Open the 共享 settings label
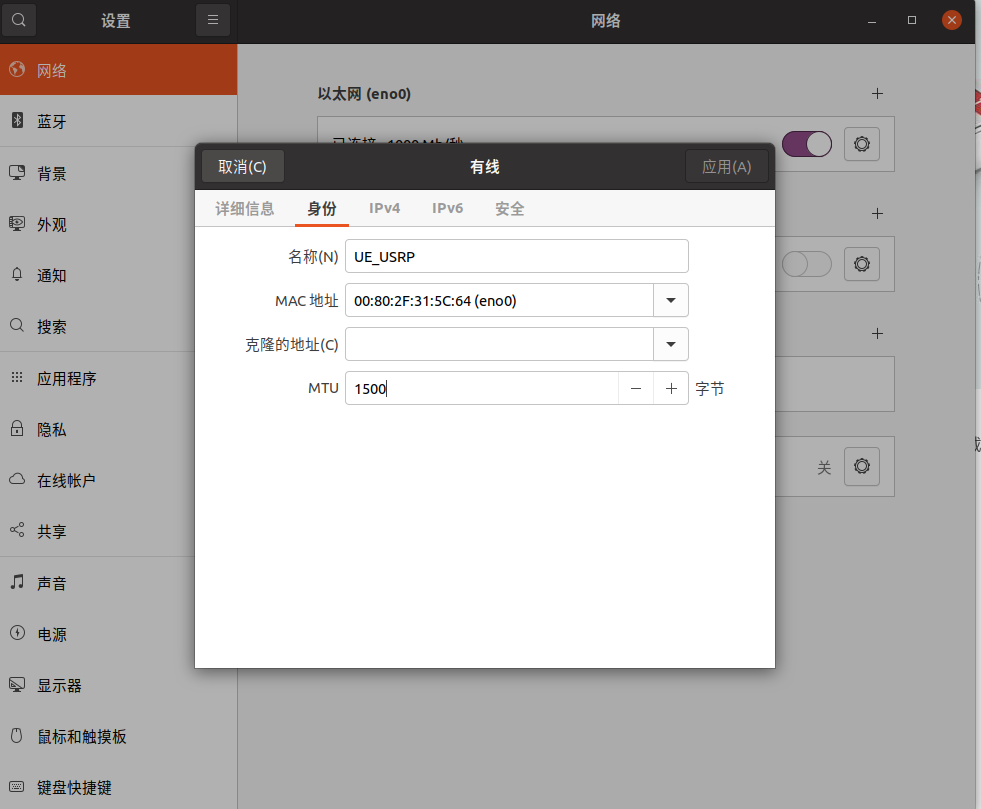Viewport: 981px width, 809px height. pos(52,531)
